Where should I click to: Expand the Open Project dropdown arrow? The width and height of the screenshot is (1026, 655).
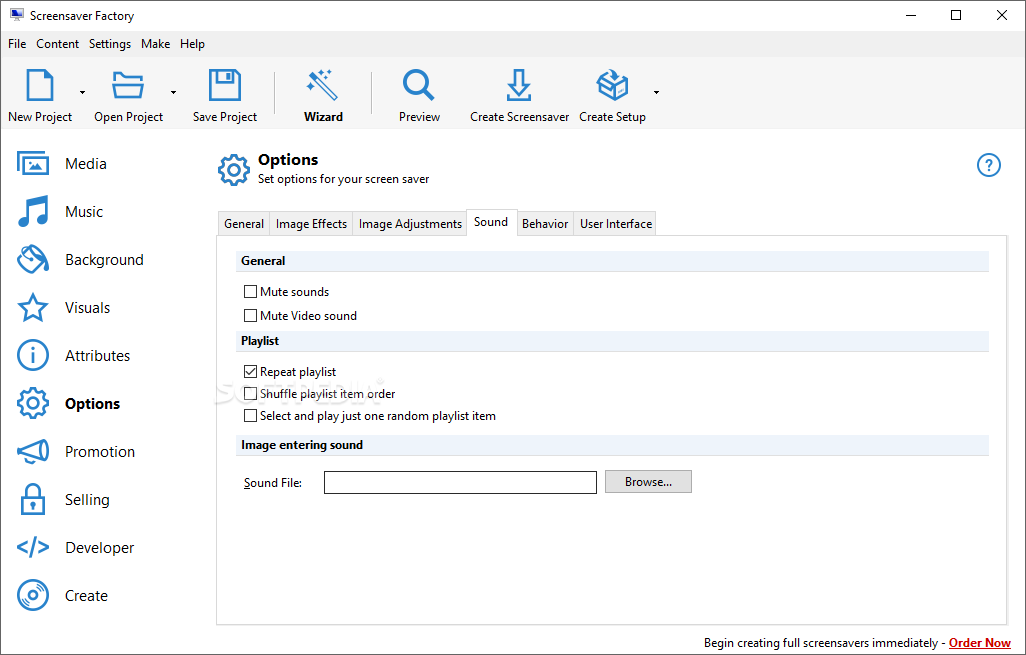click(x=173, y=92)
